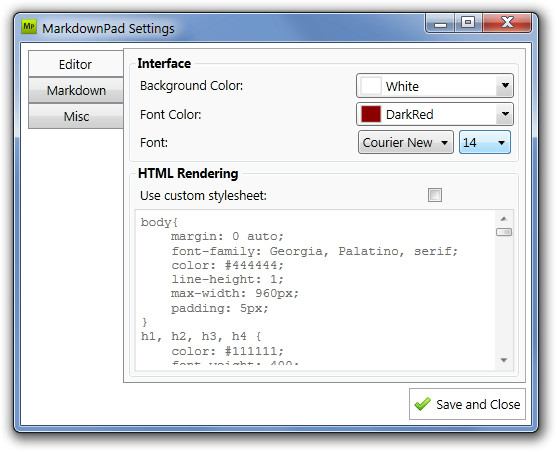Enable the Use custom stylesheet checkbox
The height and width of the screenshot is (452, 557).
pos(435,195)
